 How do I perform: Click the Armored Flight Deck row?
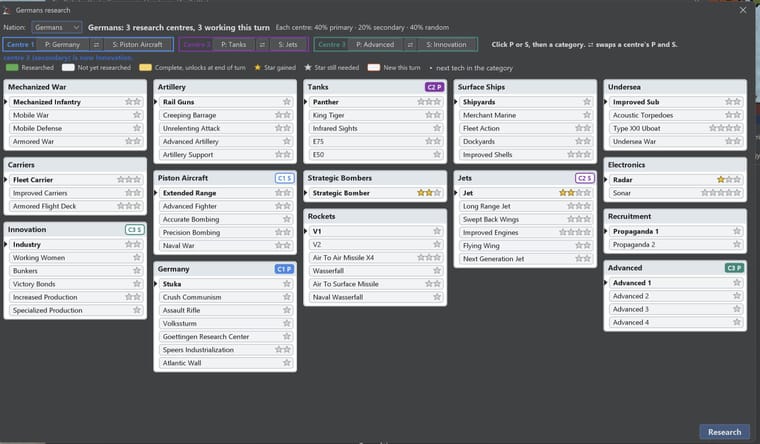pyautogui.click(x=76, y=206)
